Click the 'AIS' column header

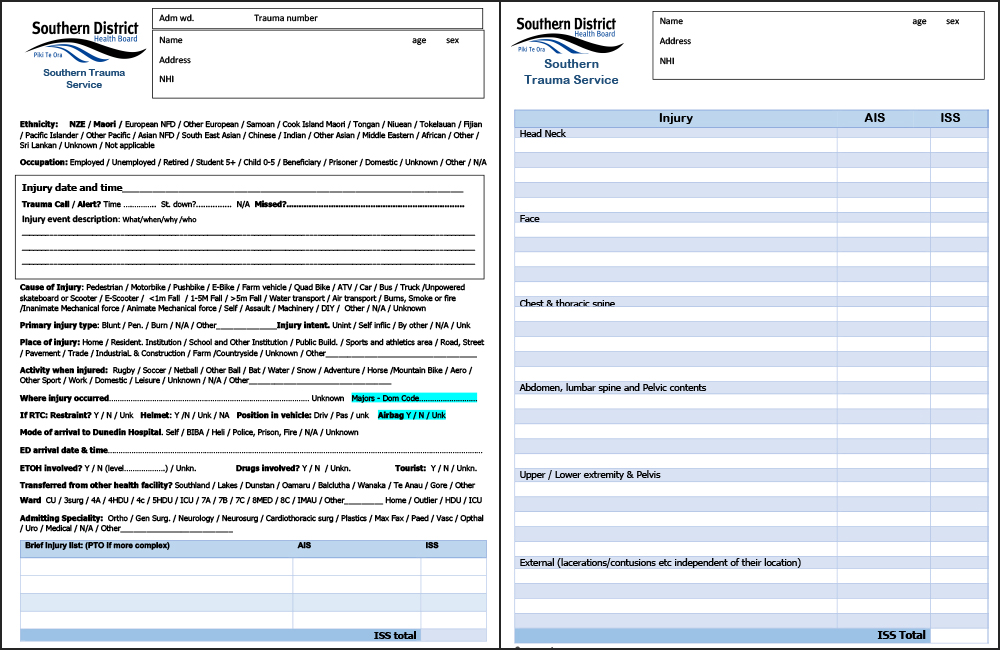point(876,117)
